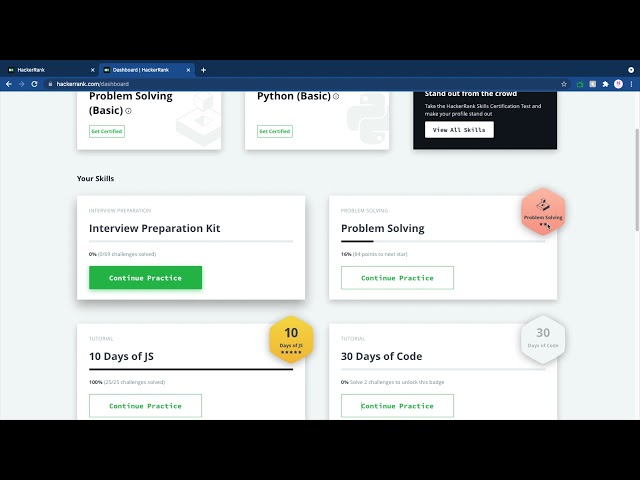Select the Dashboard | HackerRank tab
Image resolution: width=640 pixels, height=480 pixels.
pos(146,70)
